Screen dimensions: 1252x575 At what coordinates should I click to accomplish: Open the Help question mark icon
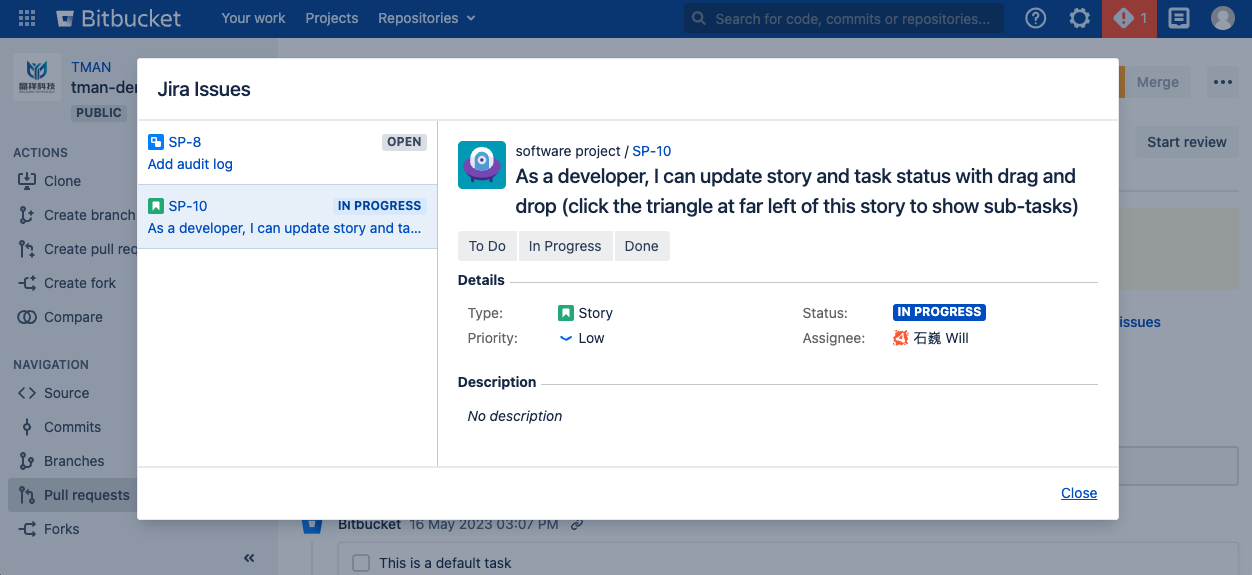(x=1036, y=18)
